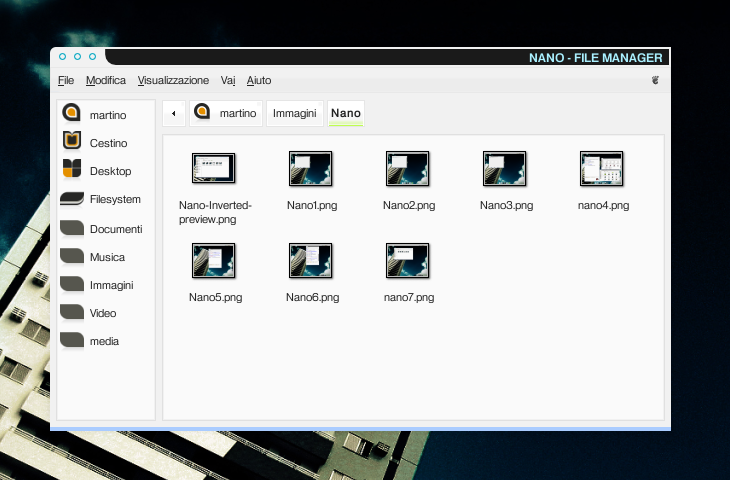Click the Nano3.png file name
The width and height of the screenshot is (730, 480).
[x=507, y=205]
